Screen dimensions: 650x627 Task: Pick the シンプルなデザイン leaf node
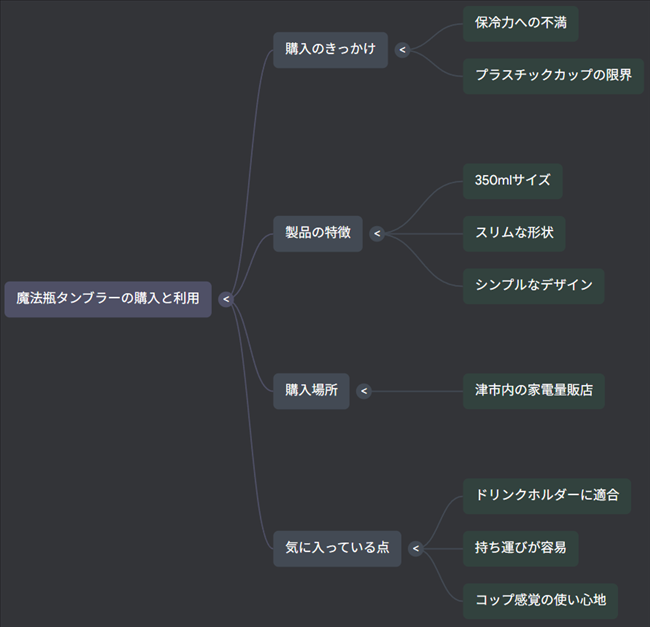(x=533, y=286)
